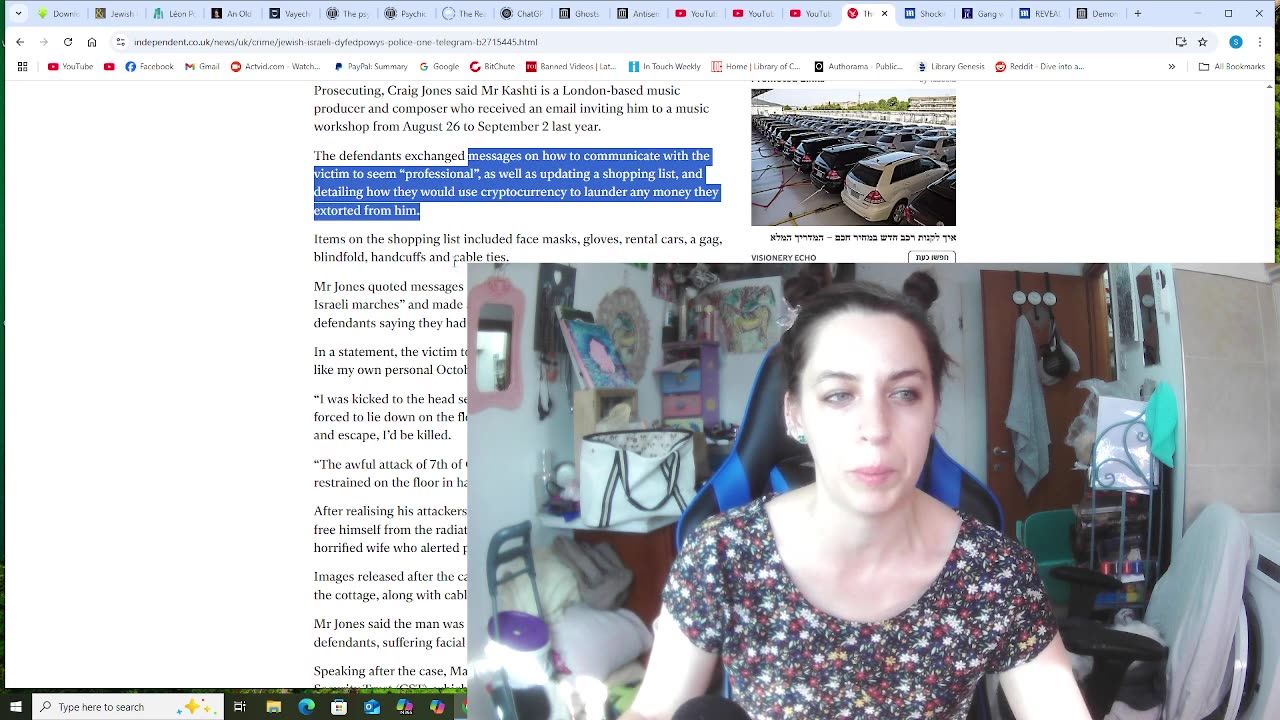
Task: Open a new browser tab
Action: click(1137, 14)
